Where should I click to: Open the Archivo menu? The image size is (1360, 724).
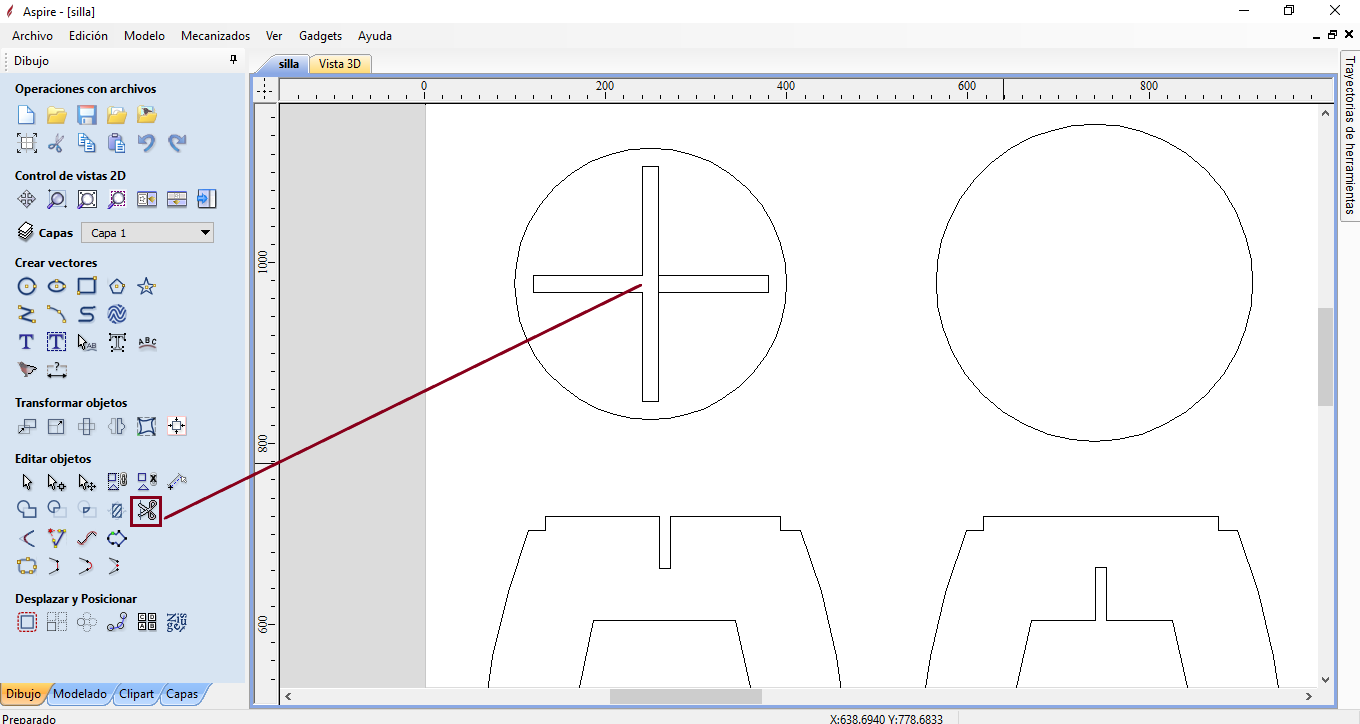pyautogui.click(x=32, y=36)
